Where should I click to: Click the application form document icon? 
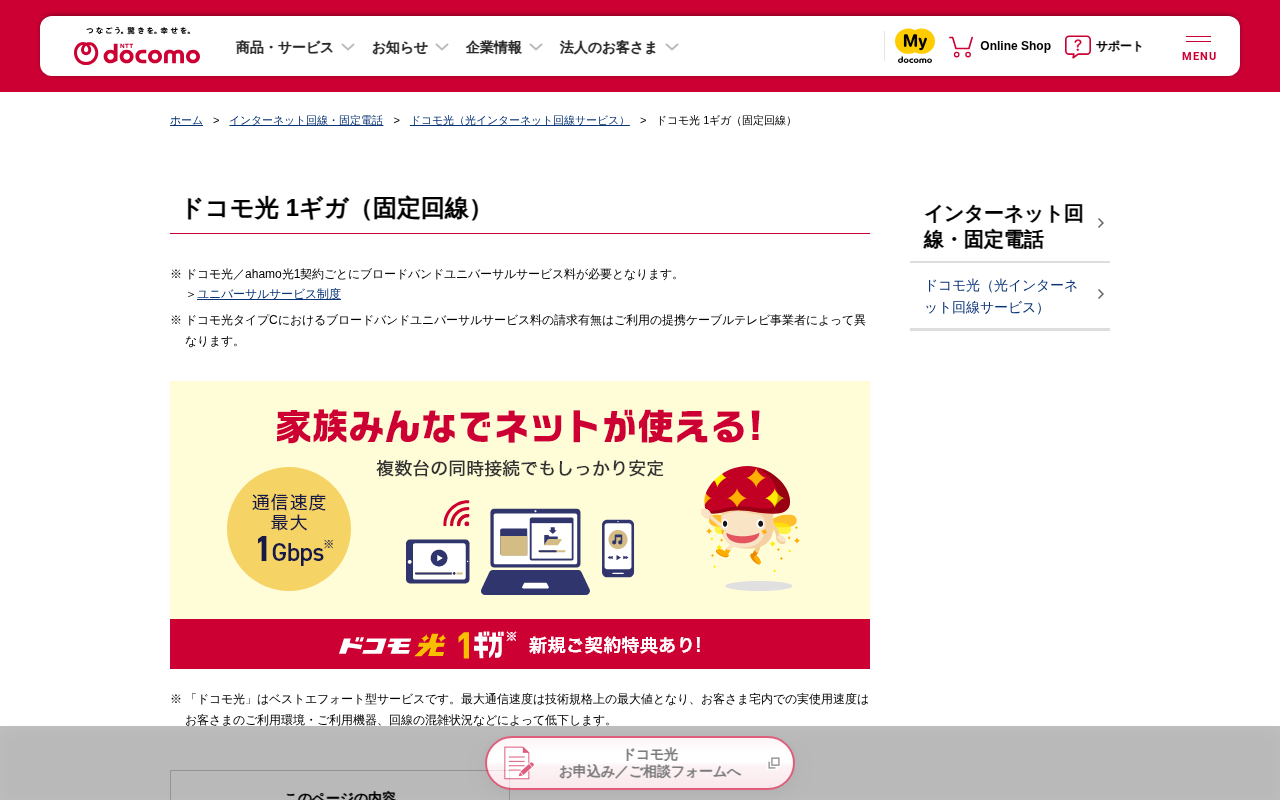(x=518, y=763)
